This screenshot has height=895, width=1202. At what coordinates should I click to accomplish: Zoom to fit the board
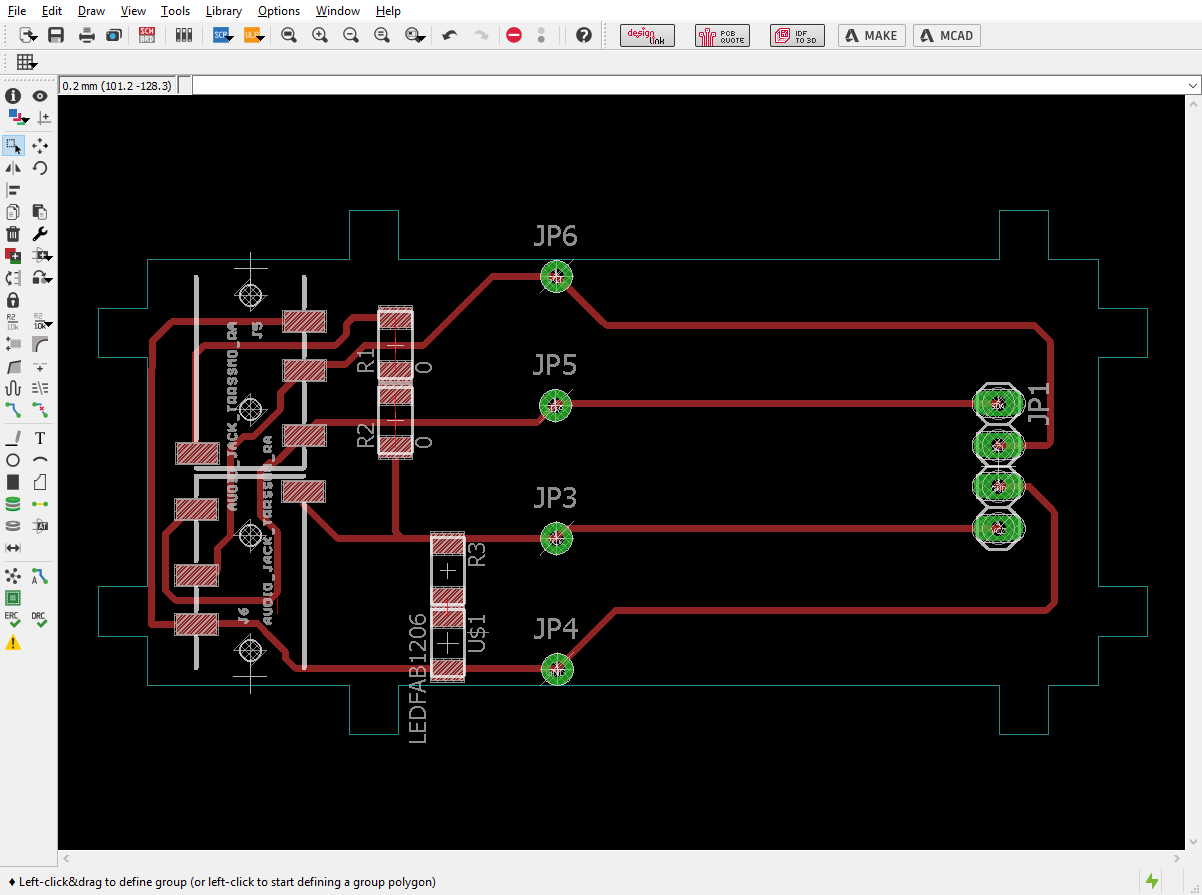pos(289,35)
